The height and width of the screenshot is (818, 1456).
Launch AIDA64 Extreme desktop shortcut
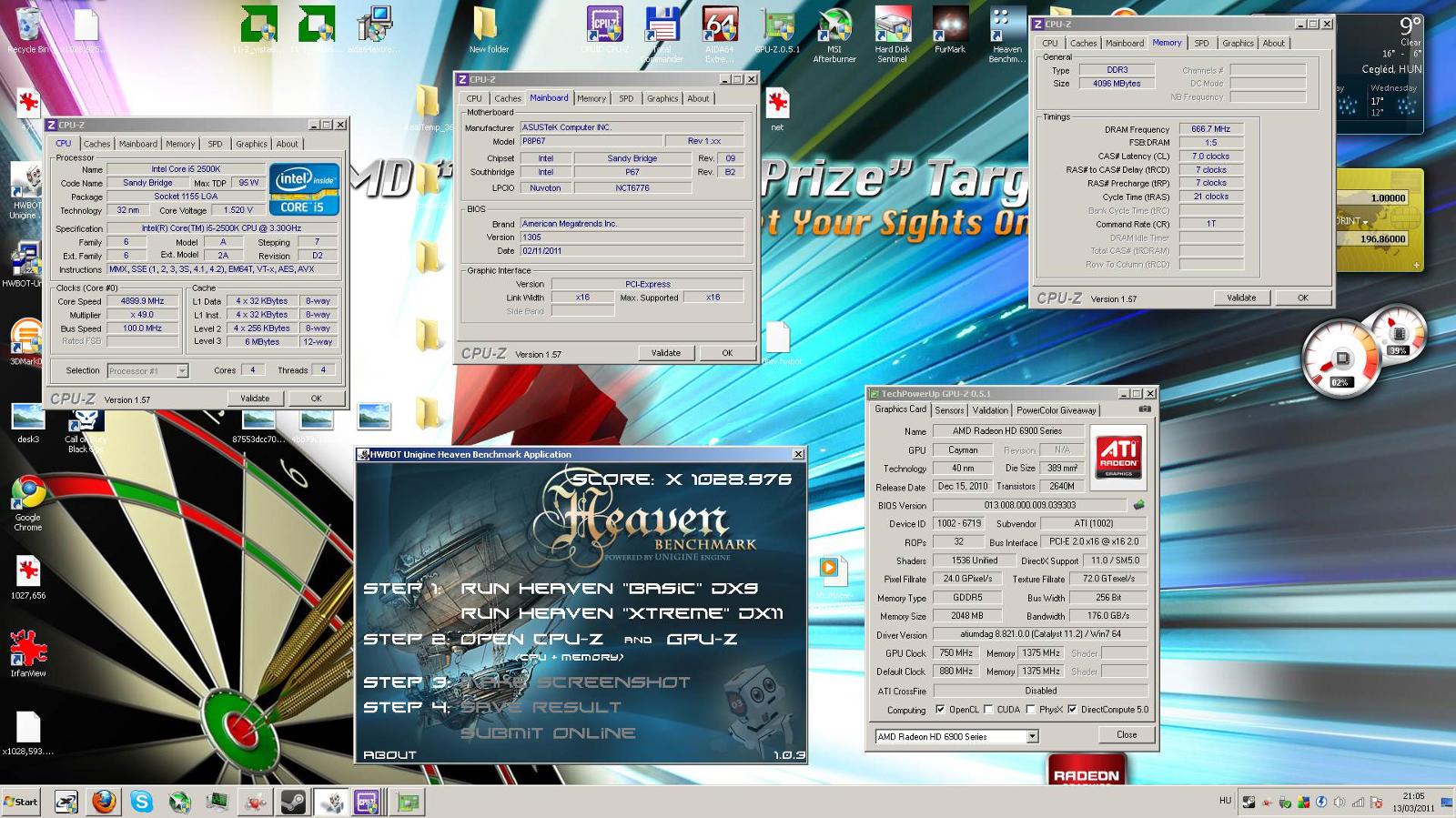pyautogui.click(x=719, y=35)
